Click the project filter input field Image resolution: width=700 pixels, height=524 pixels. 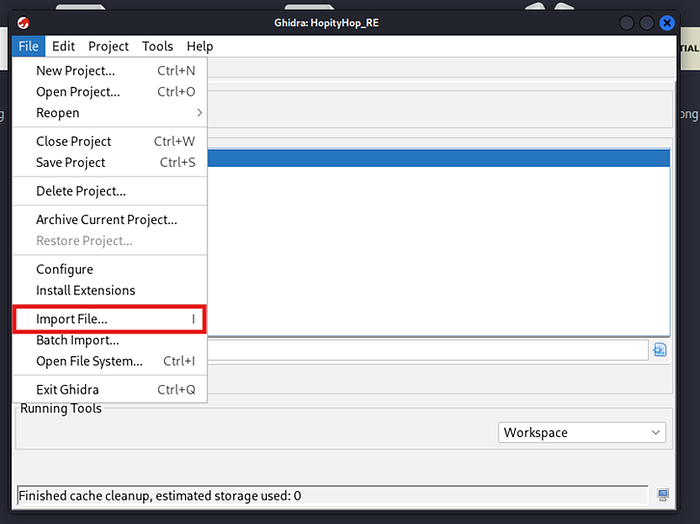click(x=428, y=349)
